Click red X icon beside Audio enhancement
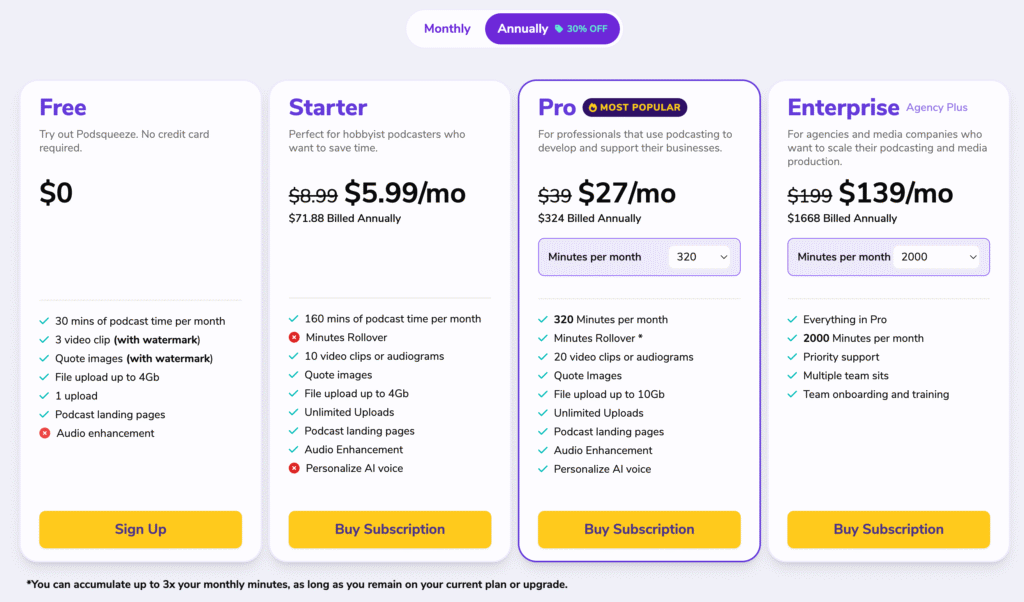Screen dimensions: 1024x602 coord(44,433)
